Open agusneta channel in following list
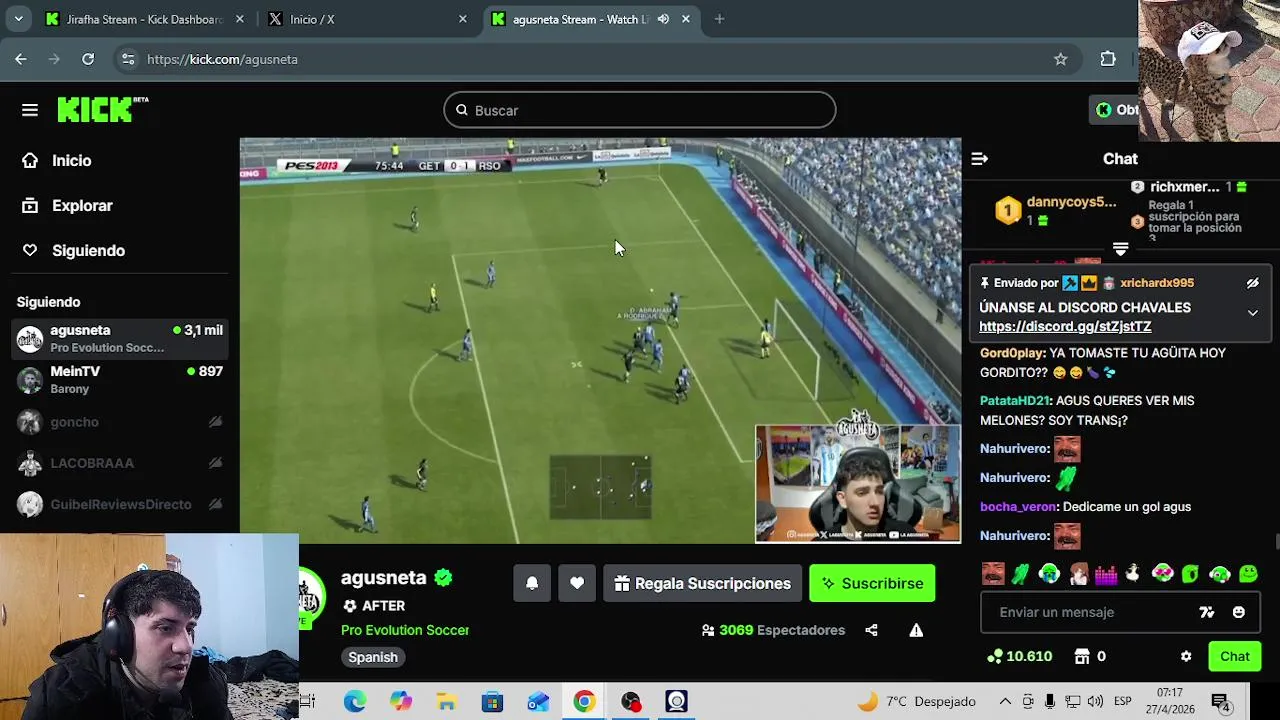Screen dimensions: 1280x720 (120, 339)
